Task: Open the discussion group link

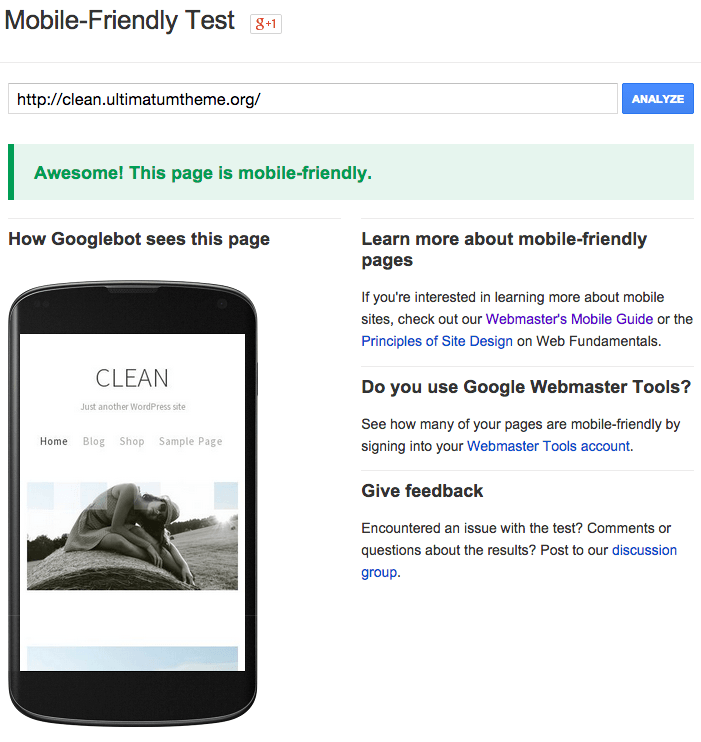Action: pos(644,550)
